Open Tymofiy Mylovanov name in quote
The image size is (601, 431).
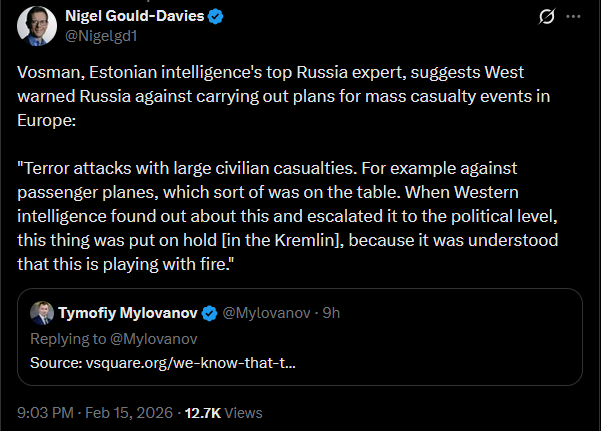(x=128, y=313)
